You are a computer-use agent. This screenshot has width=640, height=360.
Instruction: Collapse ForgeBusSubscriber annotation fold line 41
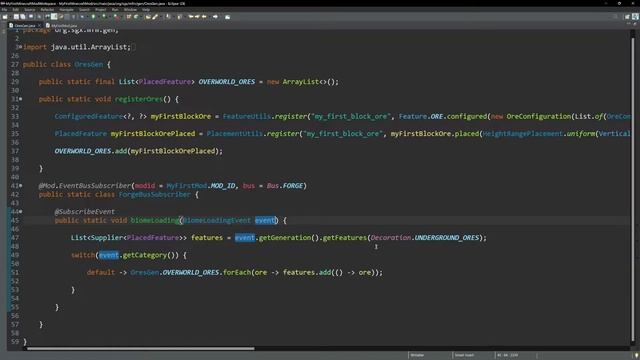click(21, 185)
